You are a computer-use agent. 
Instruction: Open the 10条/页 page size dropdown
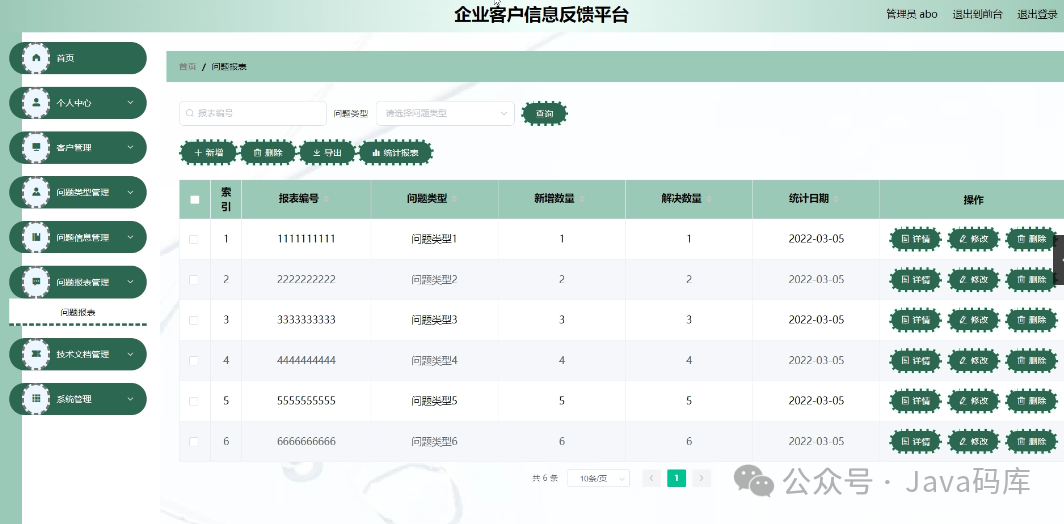pos(598,479)
